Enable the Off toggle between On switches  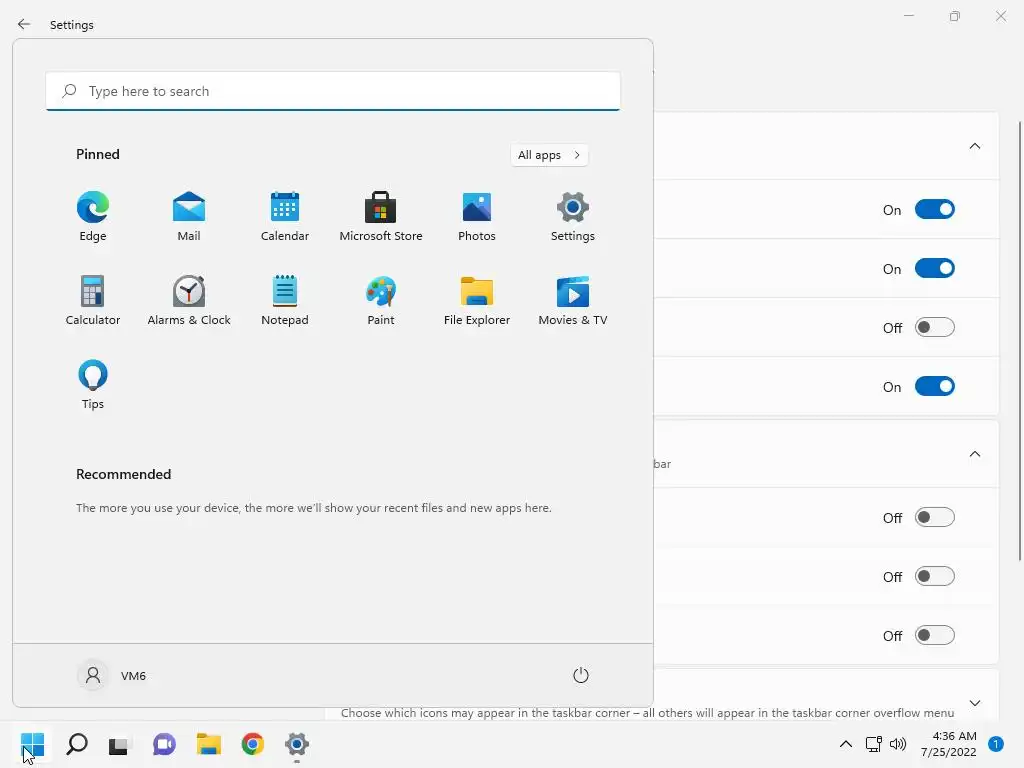[x=935, y=327]
